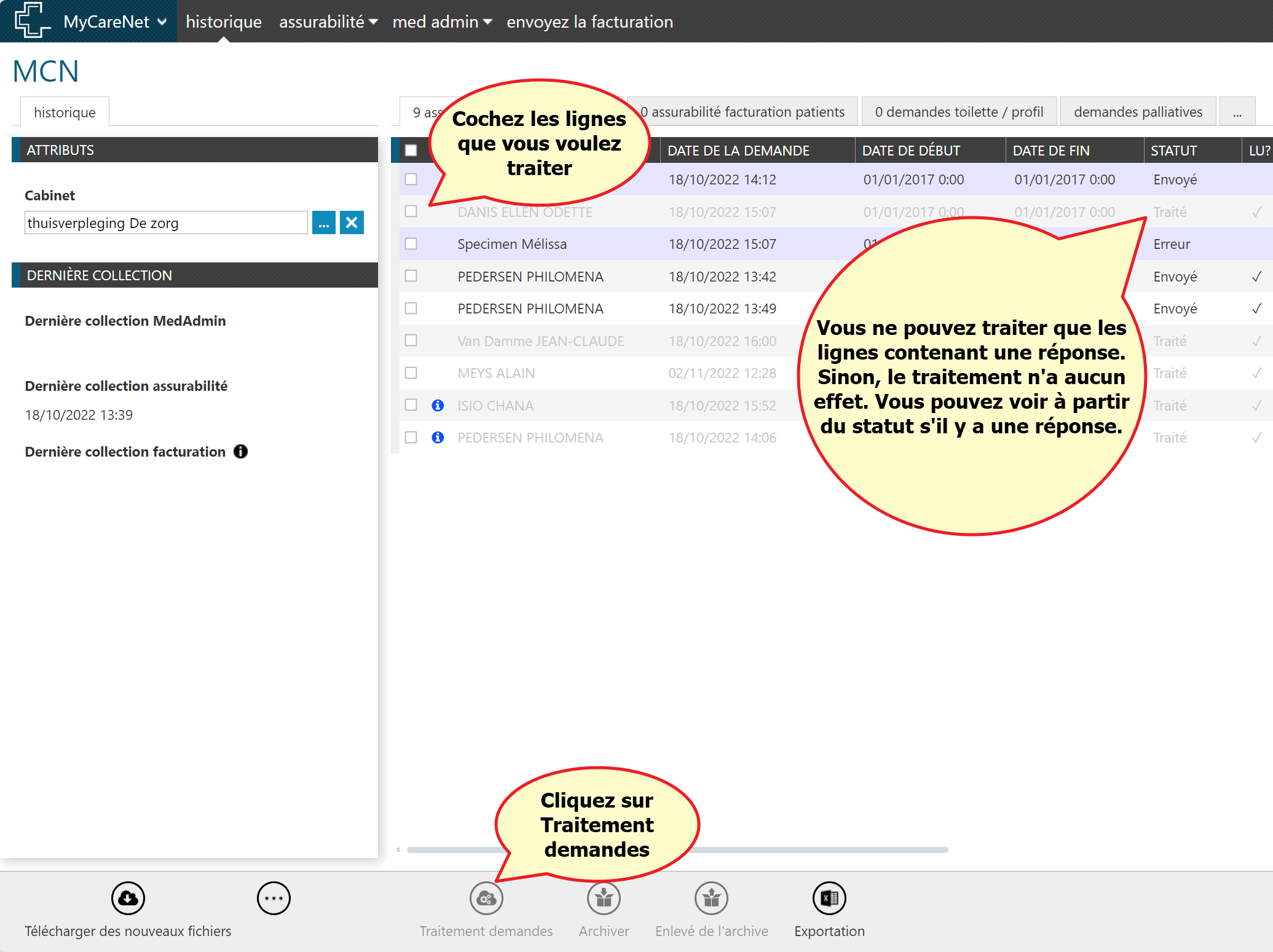Toggle the select-all header checkbox
The image size is (1273, 952).
pyautogui.click(x=411, y=151)
